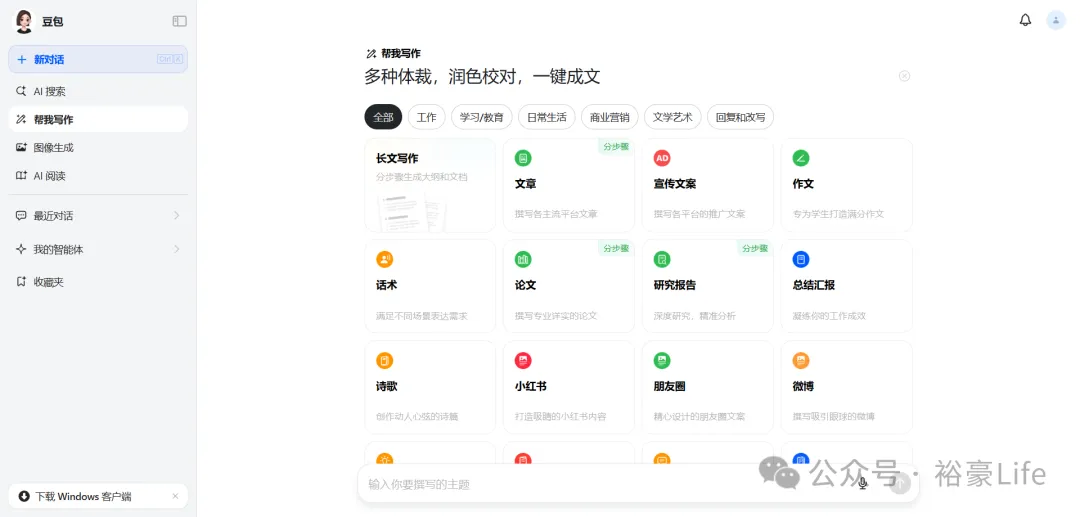
Task: Click the 我的智能体 sparkle icon
Action: (21, 249)
